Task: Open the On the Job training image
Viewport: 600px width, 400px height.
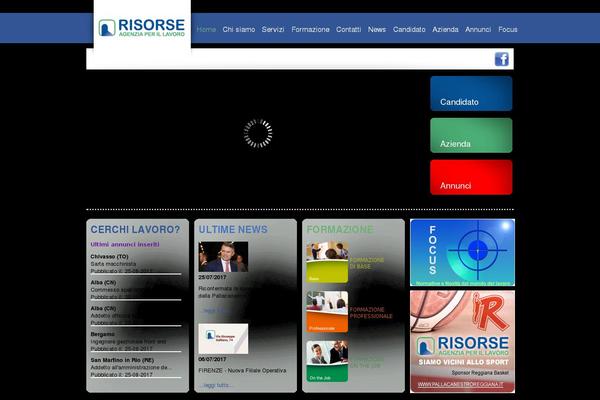Action: point(327,361)
